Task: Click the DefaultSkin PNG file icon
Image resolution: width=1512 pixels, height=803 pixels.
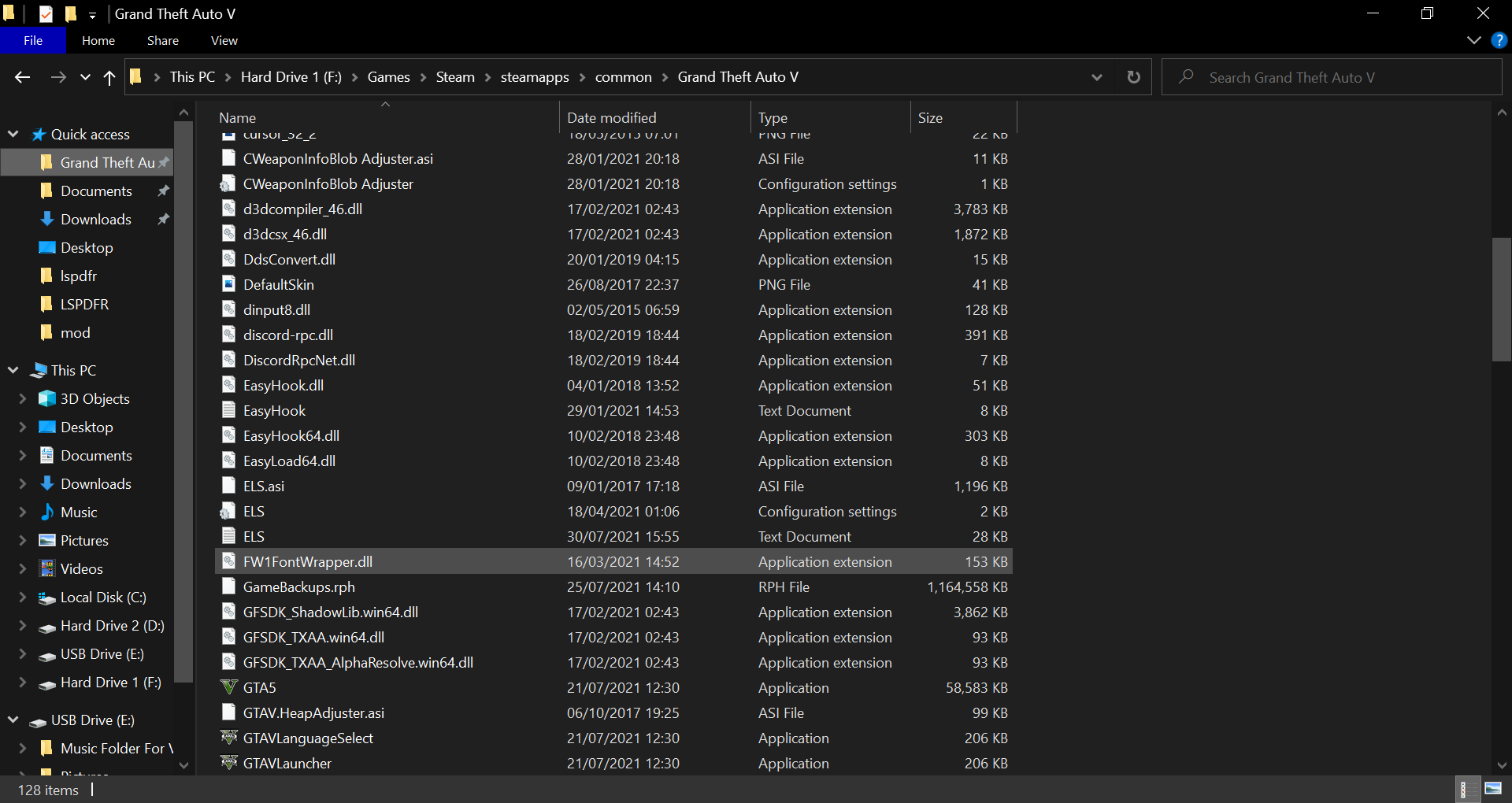Action: pyautogui.click(x=228, y=284)
